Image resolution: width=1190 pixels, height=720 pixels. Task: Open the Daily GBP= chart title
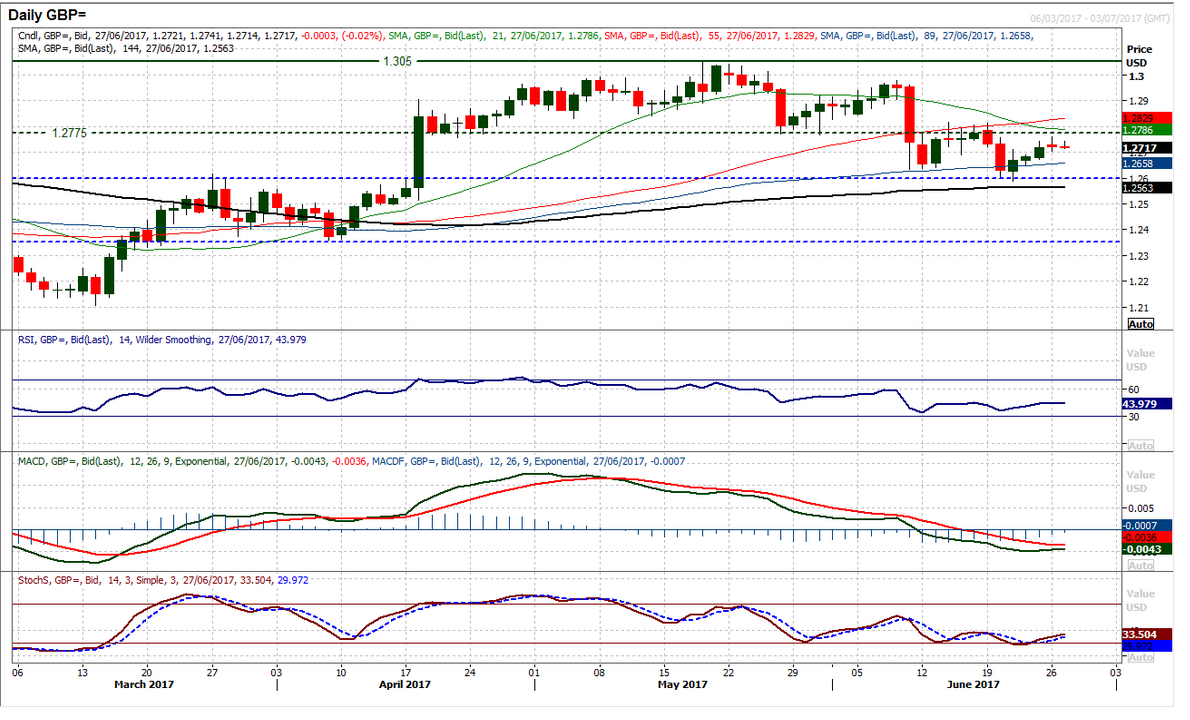click(x=59, y=18)
